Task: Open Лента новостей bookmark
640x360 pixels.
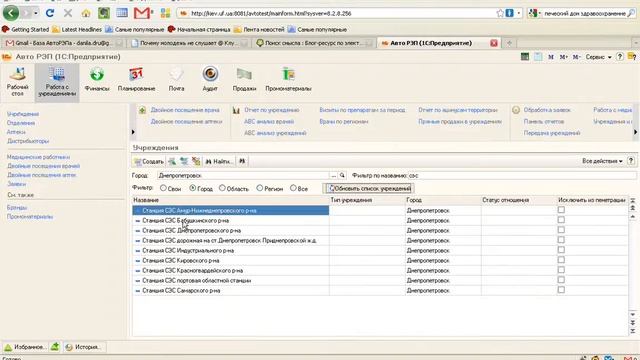Action: [x=259, y=29]
